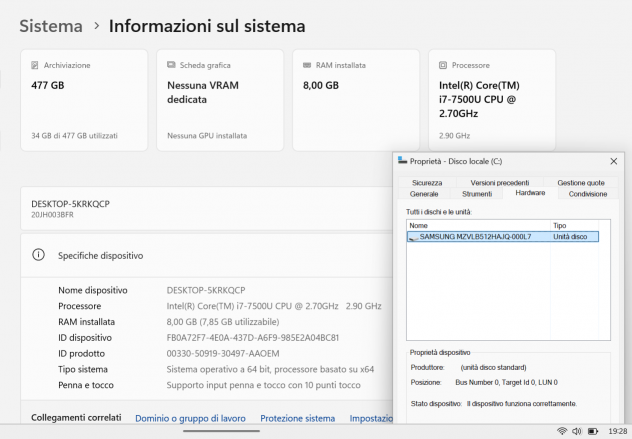The image size is (632, 439).
Task: Click the ID prodotto value 00330-50919-30497-AAOEM
Action: [223, 354]
